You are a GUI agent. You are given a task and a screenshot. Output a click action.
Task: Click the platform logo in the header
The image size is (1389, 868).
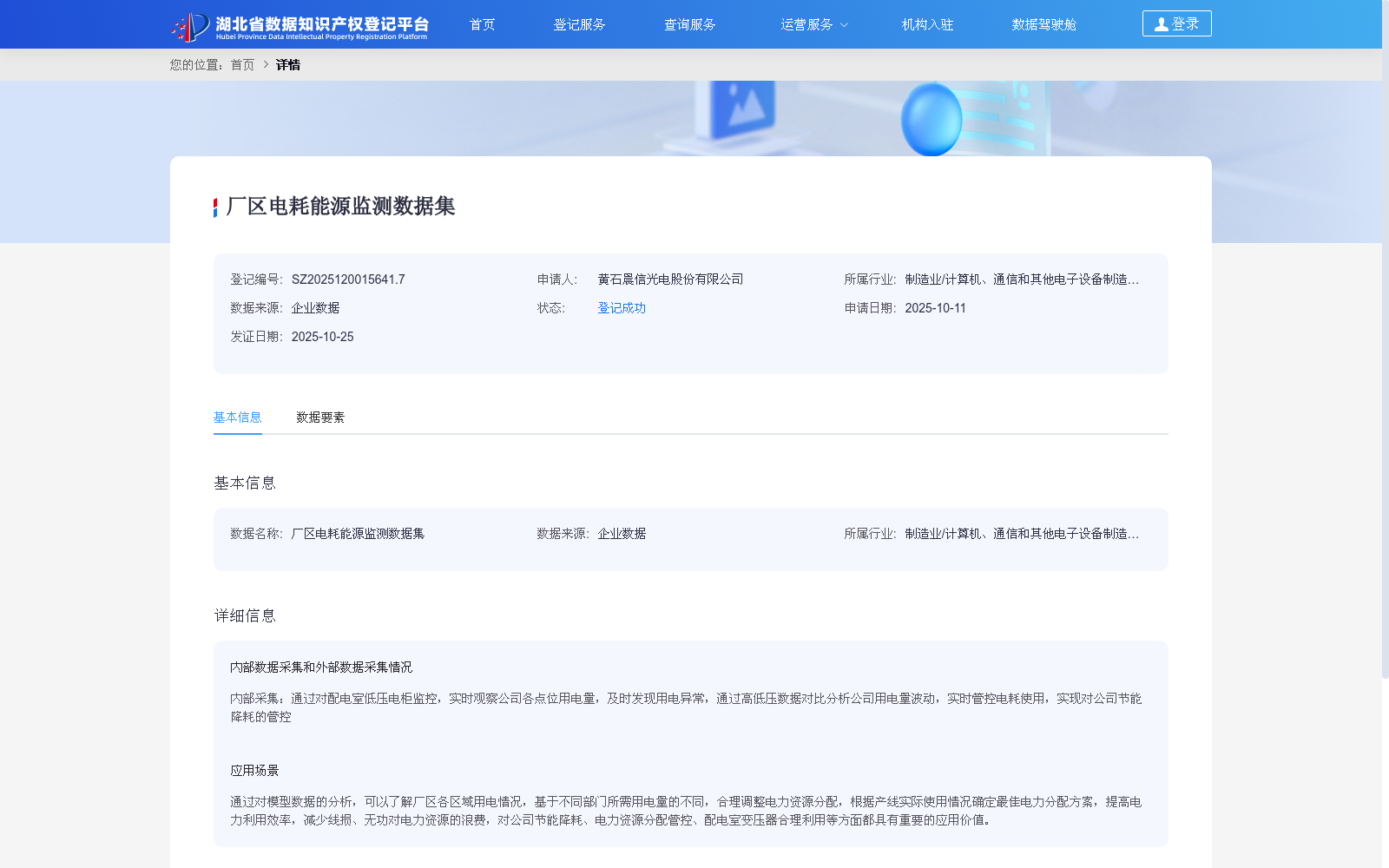coord(300,26)
